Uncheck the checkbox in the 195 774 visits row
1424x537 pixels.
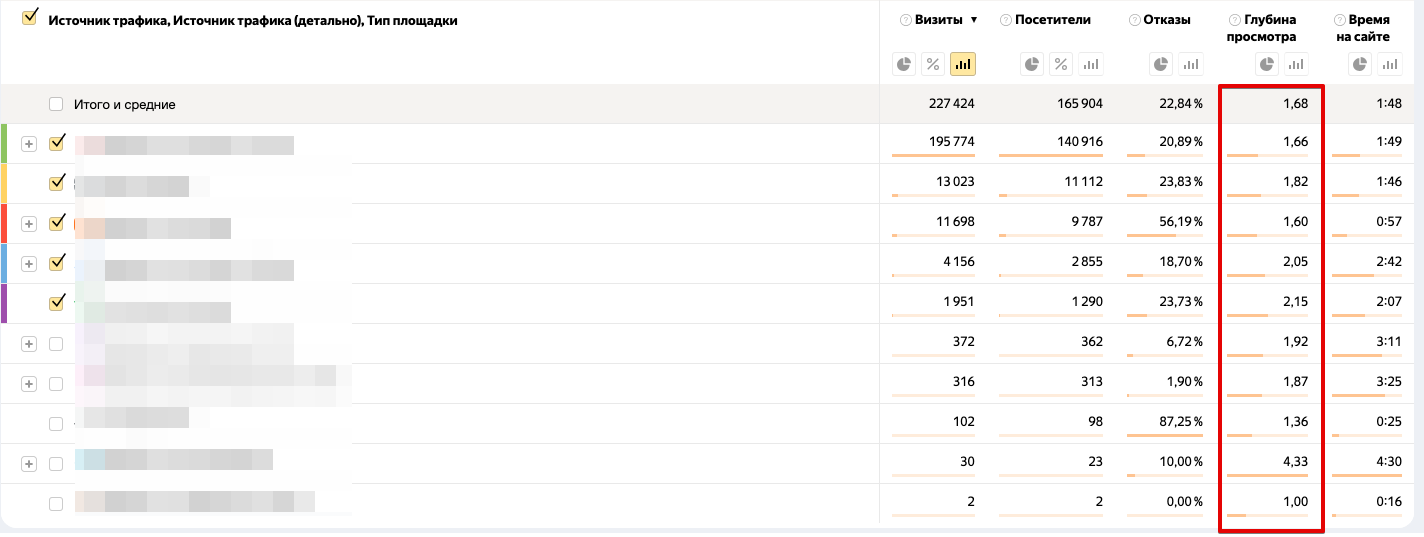click(x=57, y=143)
